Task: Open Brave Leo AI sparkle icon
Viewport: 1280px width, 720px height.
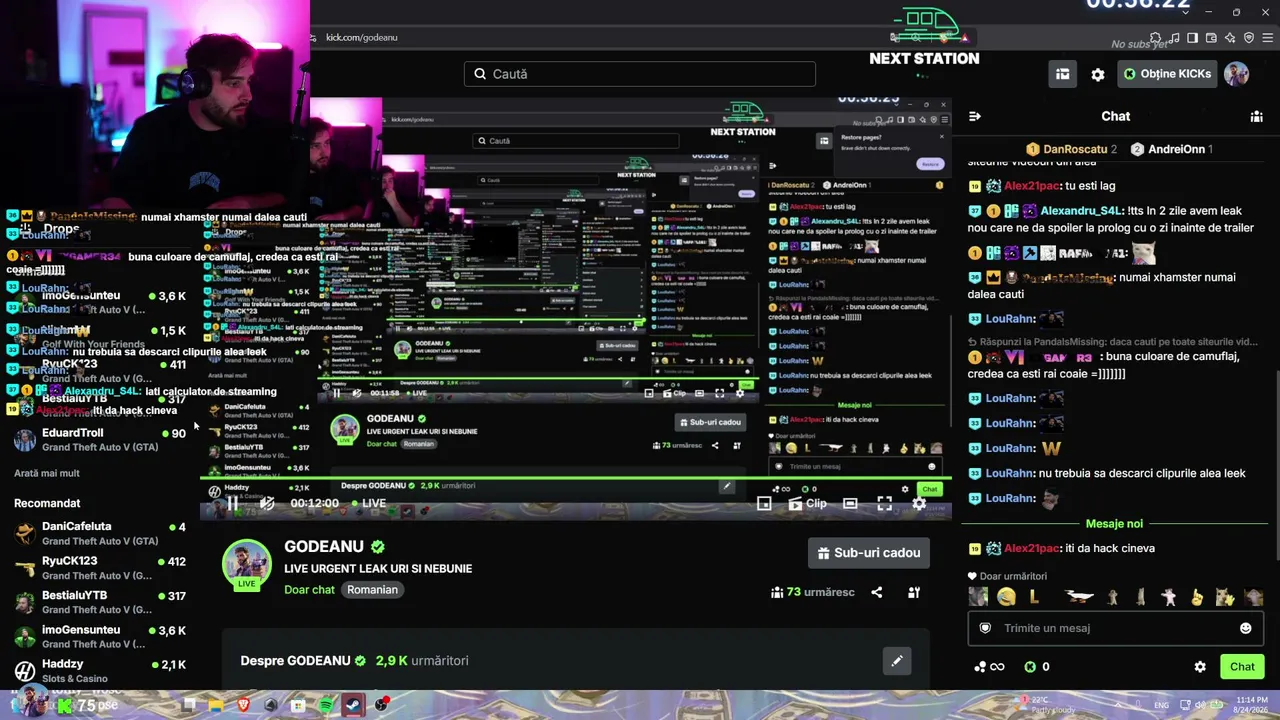Action: (1230, 38)
